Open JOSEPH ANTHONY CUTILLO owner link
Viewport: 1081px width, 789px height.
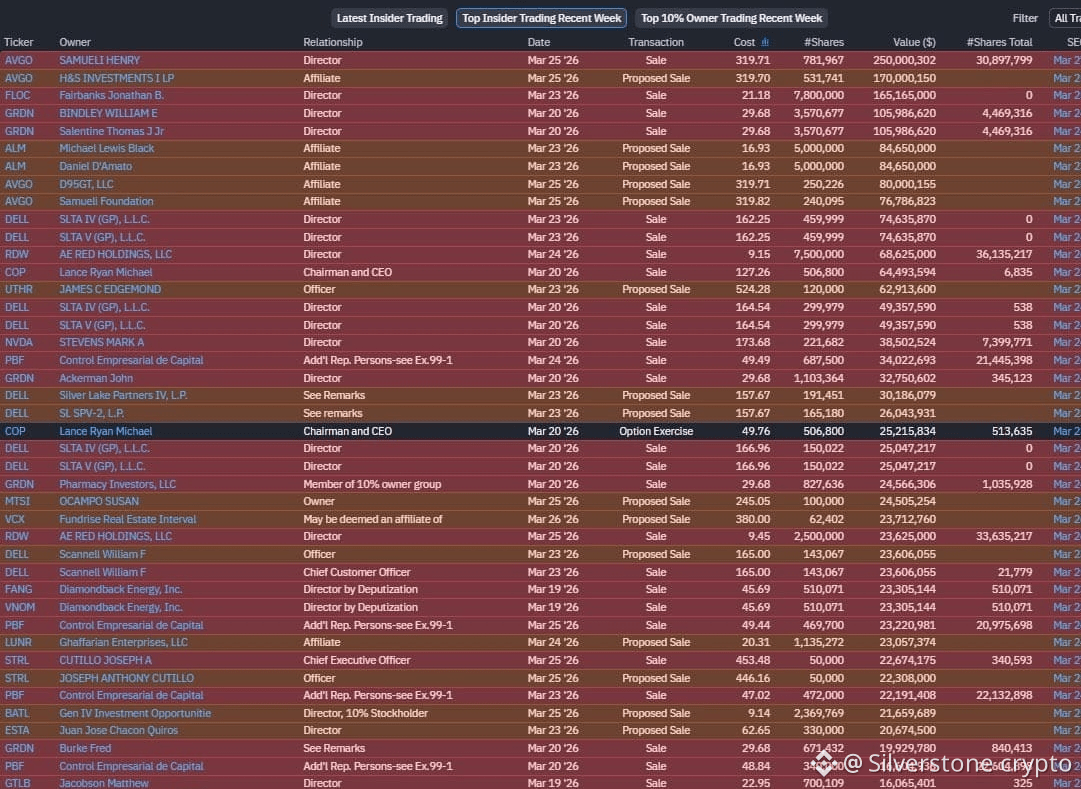(127, 678)
